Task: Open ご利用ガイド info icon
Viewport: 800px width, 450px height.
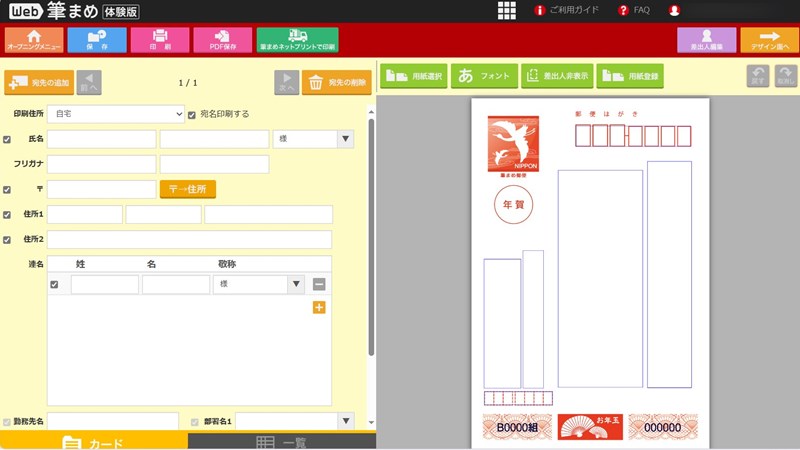Action: click(x=540, y=10)
